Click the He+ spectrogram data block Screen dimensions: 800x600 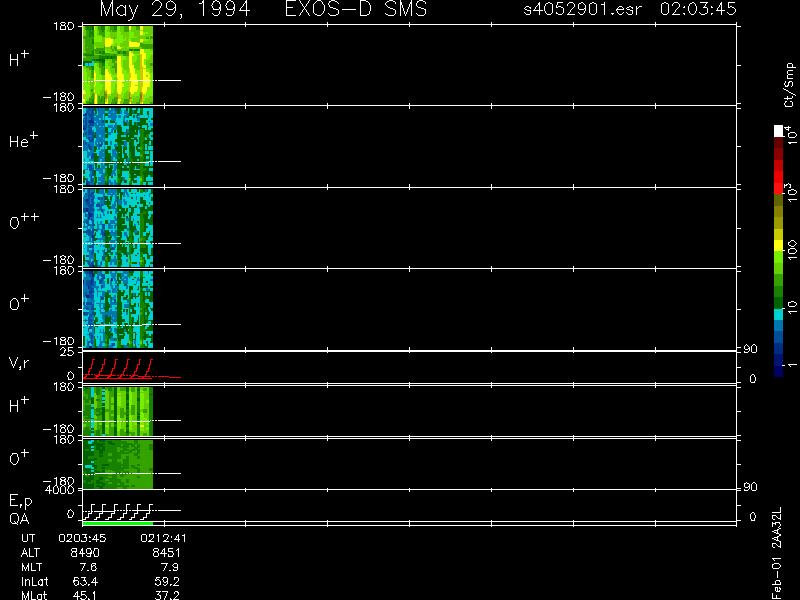point(118,146)
